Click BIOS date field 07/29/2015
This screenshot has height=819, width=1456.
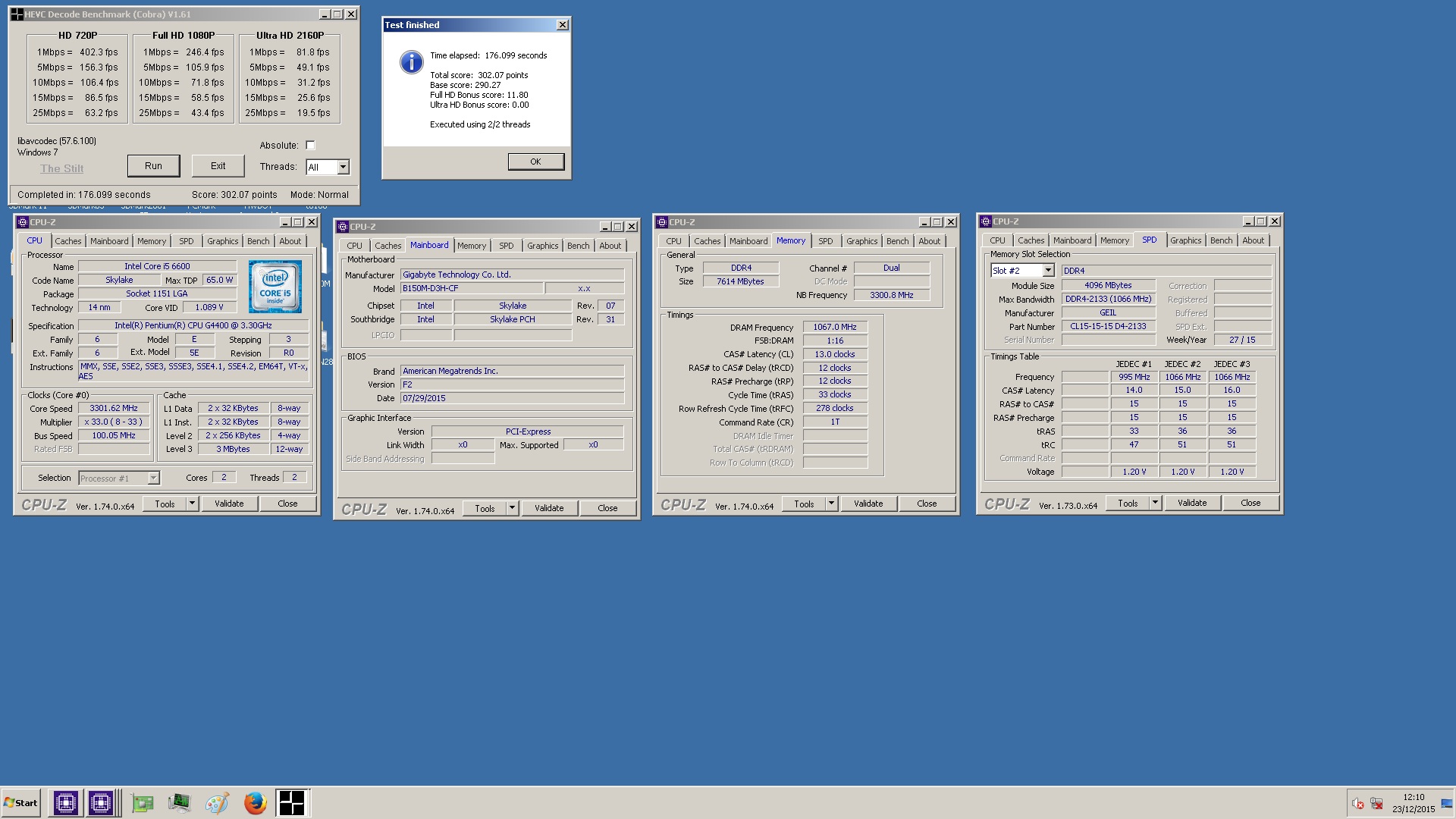pos(512,398)
